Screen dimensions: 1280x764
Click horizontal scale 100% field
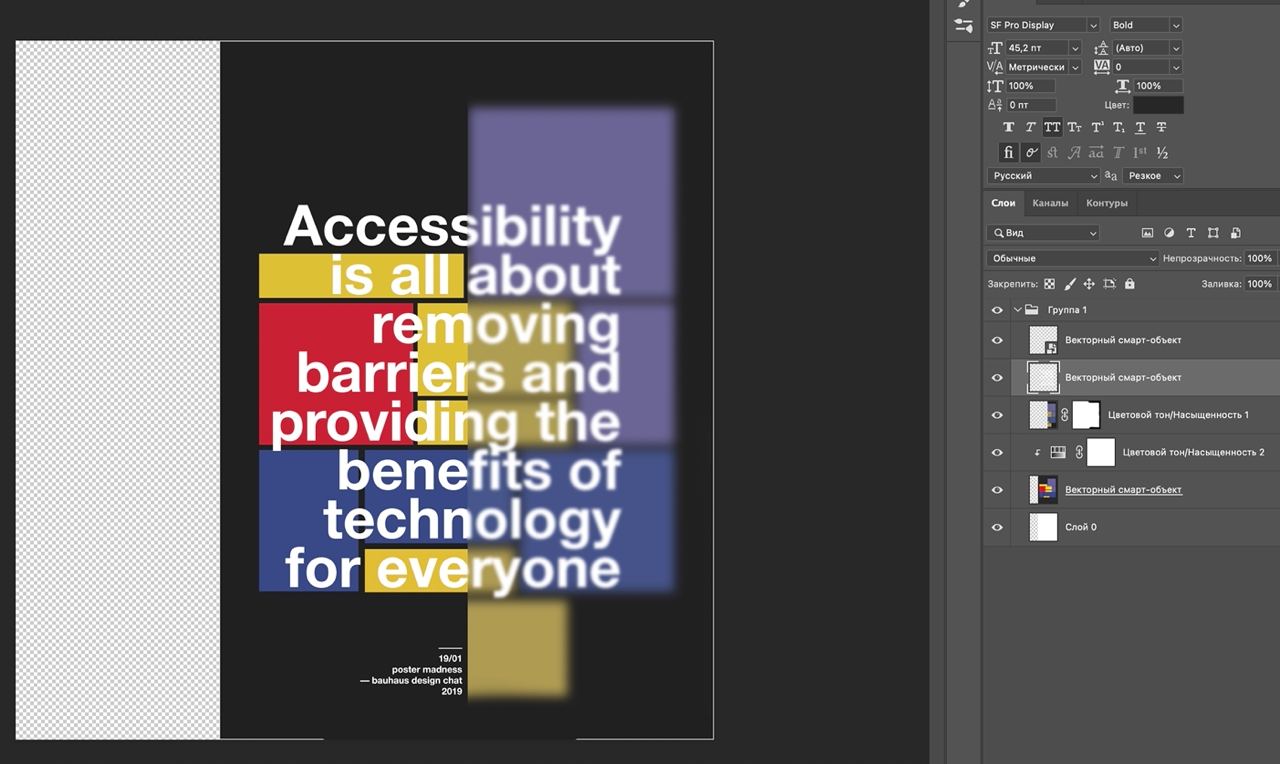pos(1158,86)
